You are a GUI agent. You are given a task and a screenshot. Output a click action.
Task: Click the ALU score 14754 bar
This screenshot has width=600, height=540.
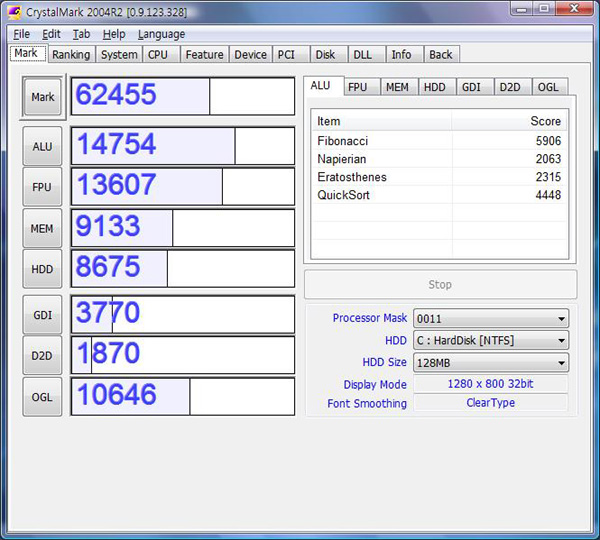pos(183,146)
